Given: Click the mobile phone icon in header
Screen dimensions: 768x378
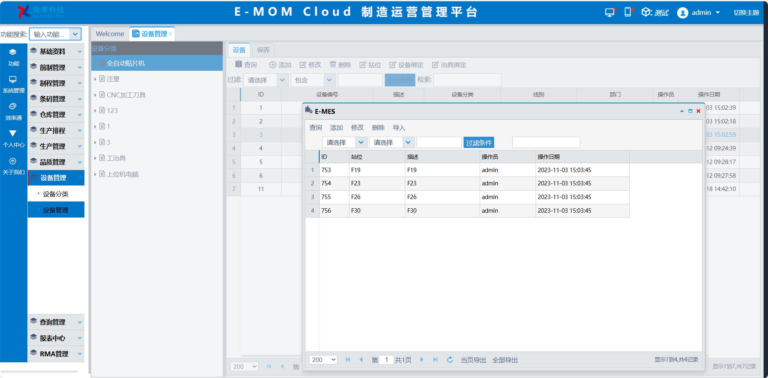Looking at the screenshot, I should [628, 12].
